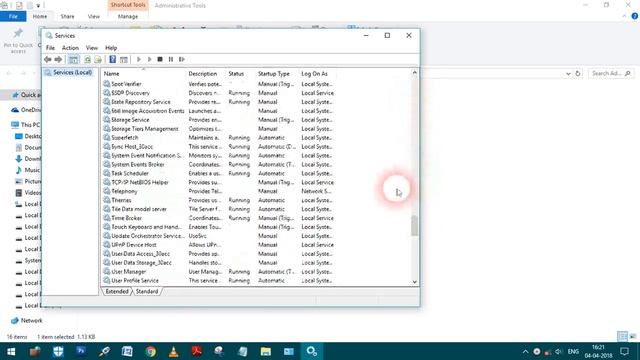Open File Explorer taskbar icon
Viewport: 640px width, 360px height.
[x=266, y=351]
